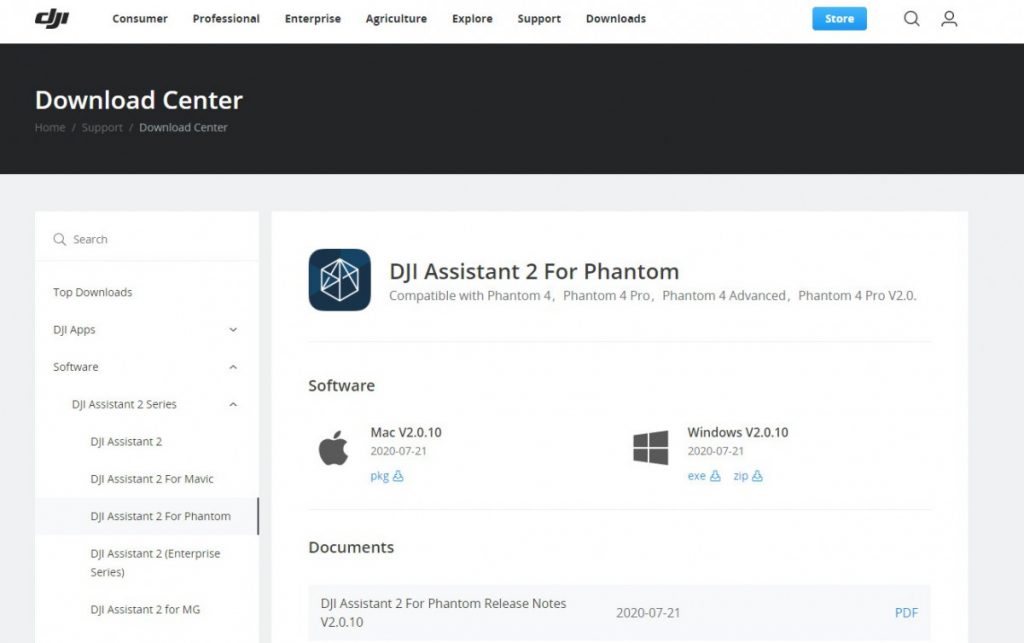Download the Mac pkg file
The image size is (1024, 643).
point(387,476)
